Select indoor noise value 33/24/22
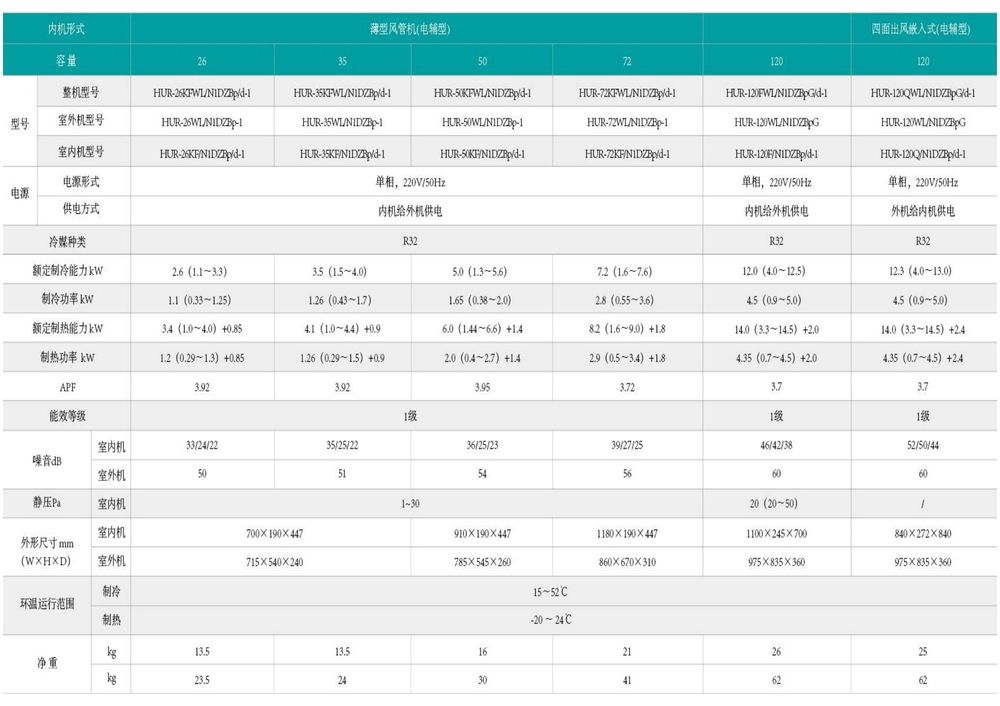Screen dimensions: 1000x706 click(x=202, y=445)
